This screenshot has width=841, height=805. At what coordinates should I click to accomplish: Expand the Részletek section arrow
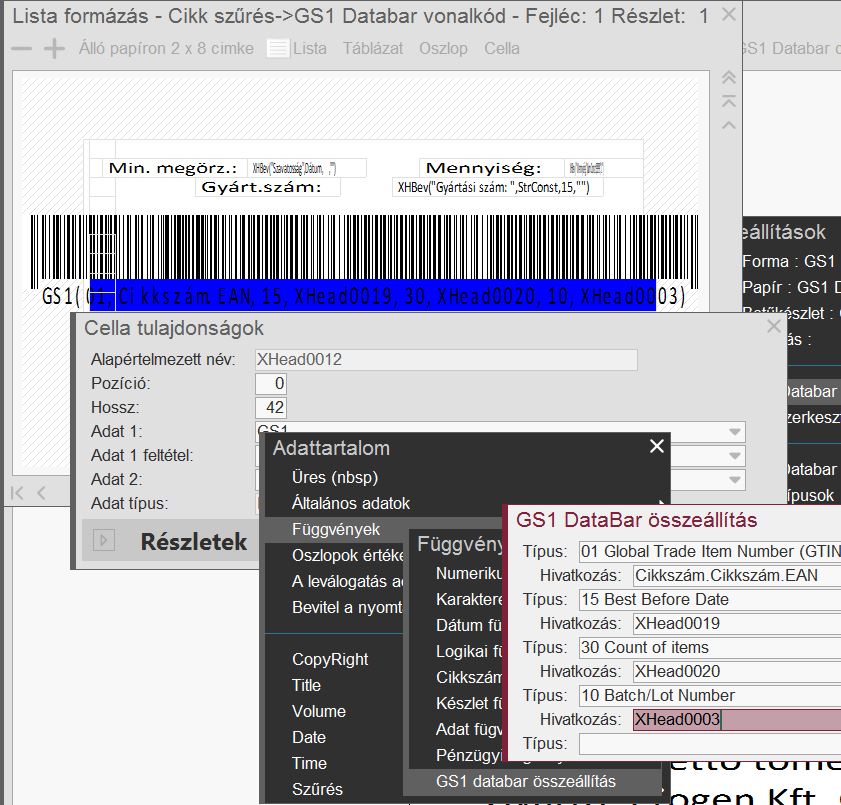click(x=104, y=540)
